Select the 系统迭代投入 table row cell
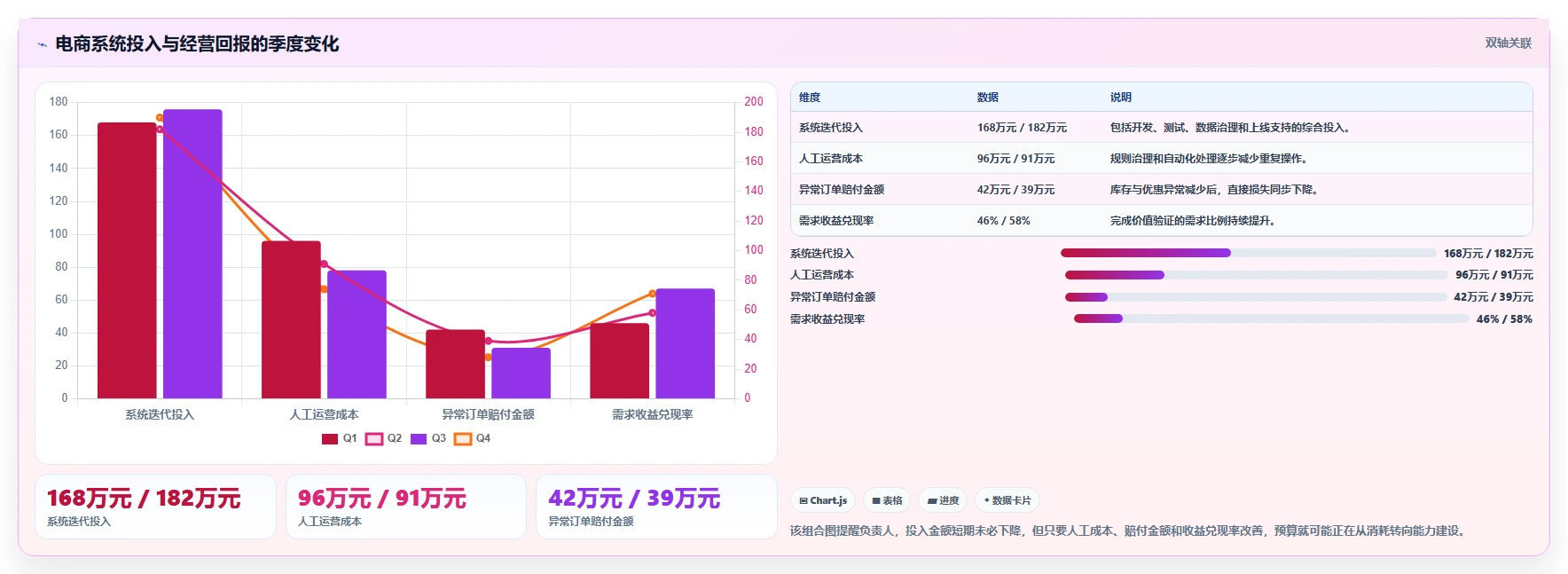 pyautogui.click(x=831, y=128)
